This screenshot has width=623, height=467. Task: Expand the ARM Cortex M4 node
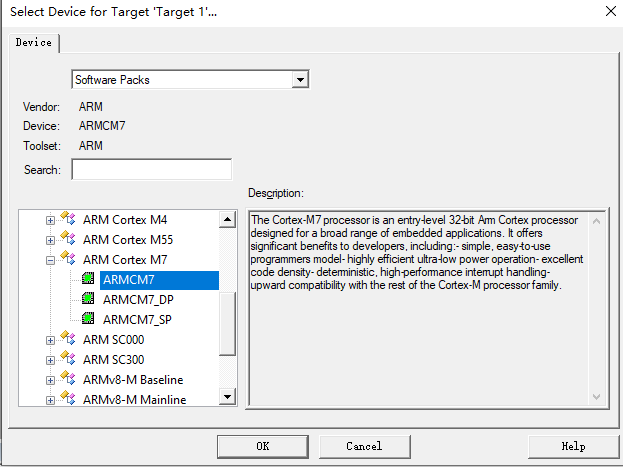point(50,220)
